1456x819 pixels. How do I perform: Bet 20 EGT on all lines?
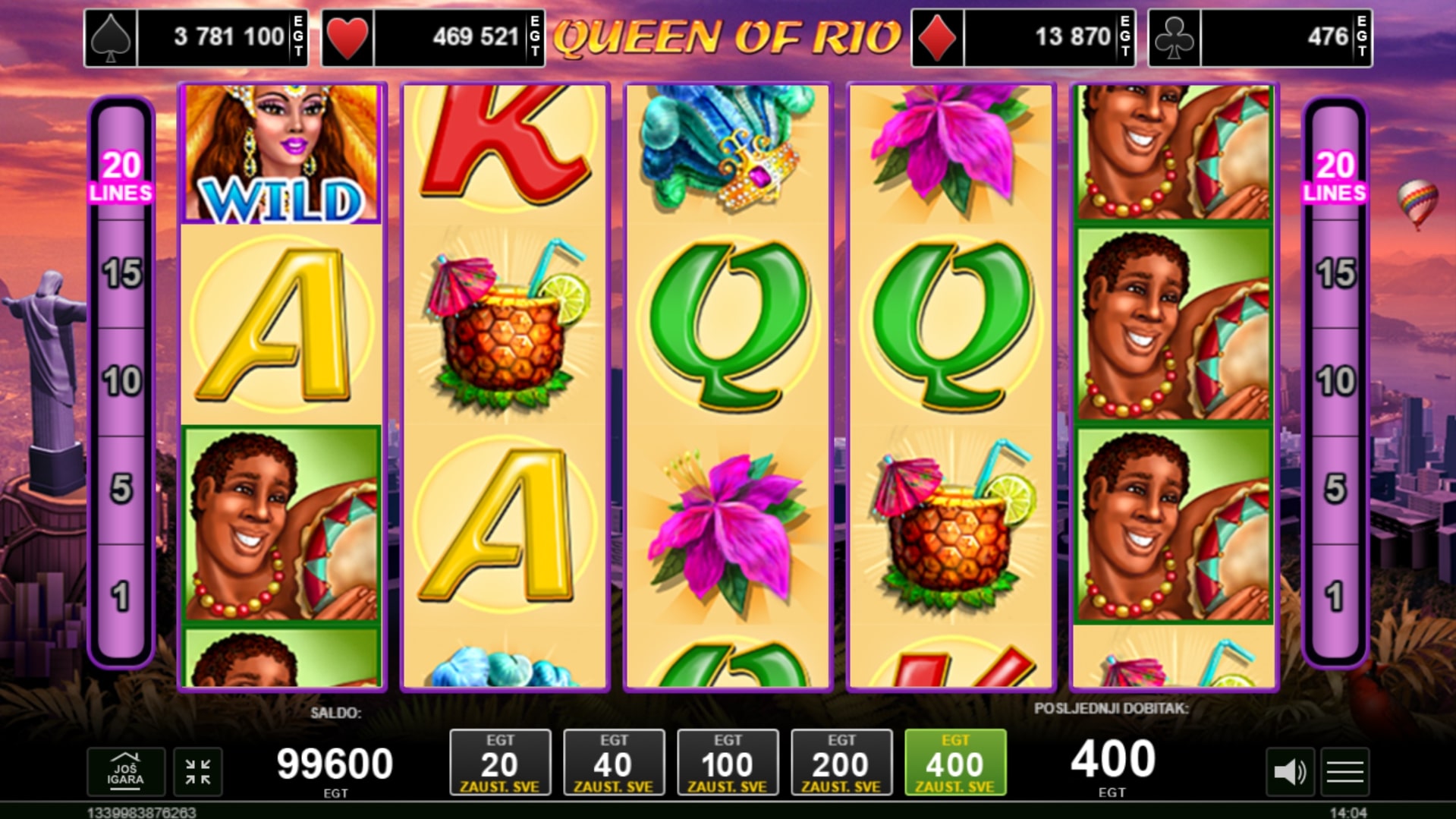(500, 762)
